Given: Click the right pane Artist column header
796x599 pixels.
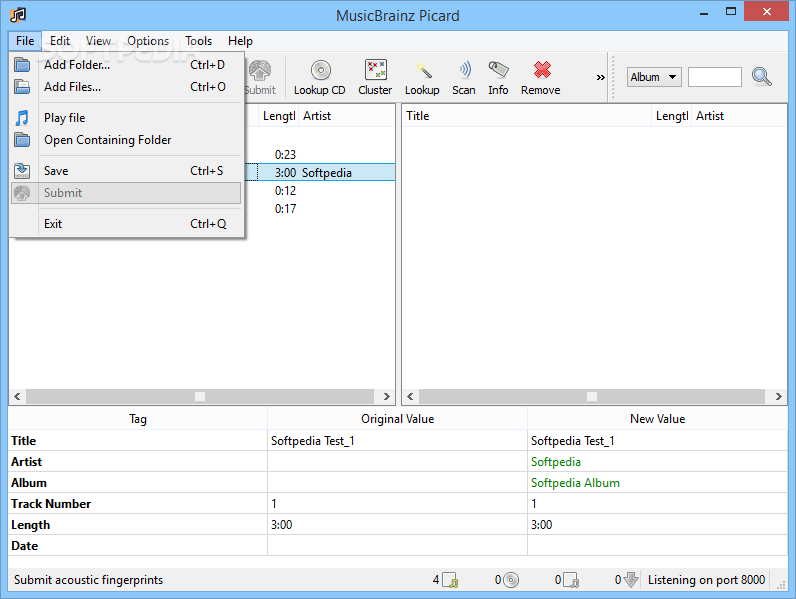Looking at the screenshot, I should pyautogui.click(x=739, y=116).
